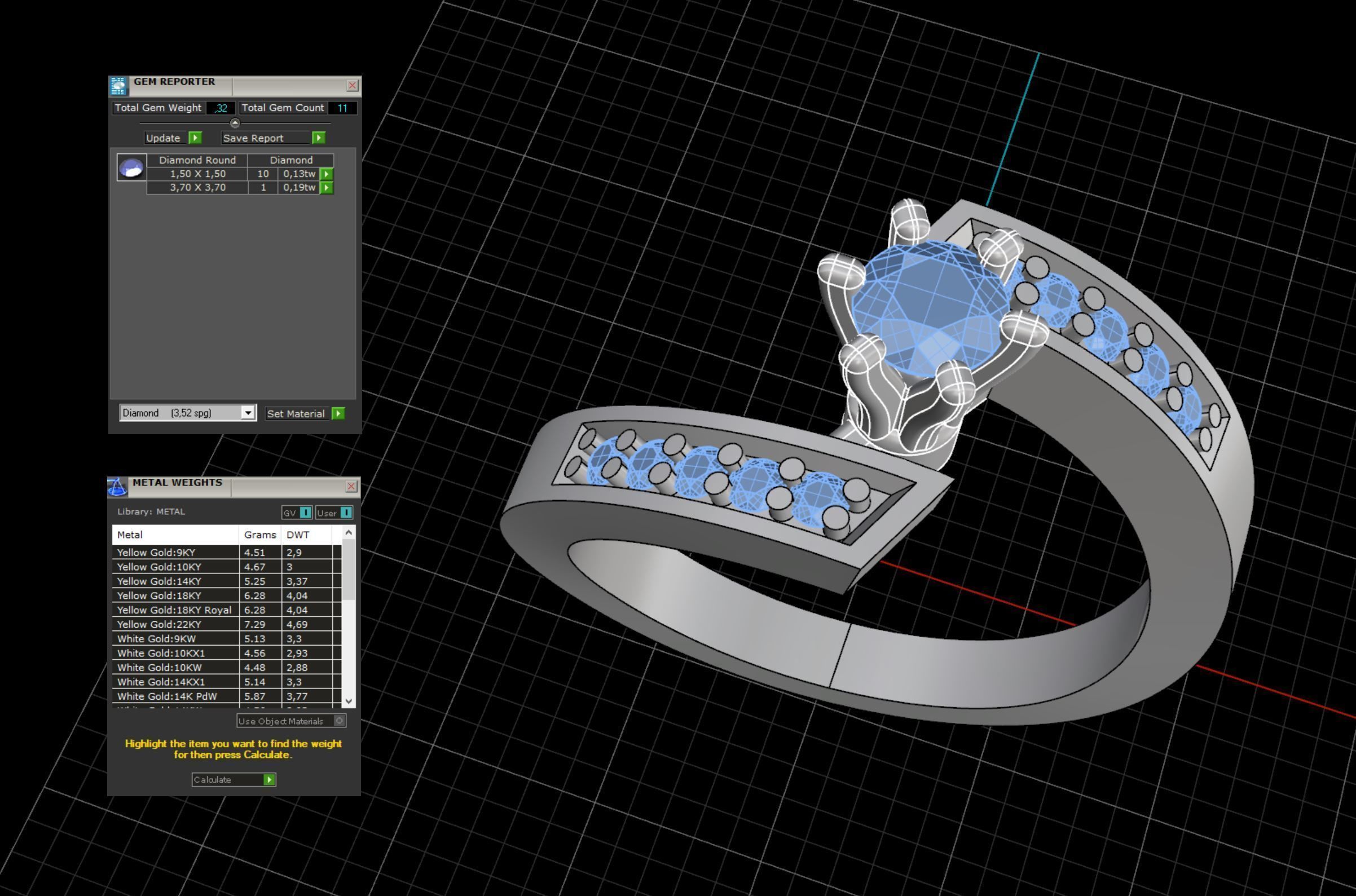Enable Use Object Materials option
1356x896 pixels.
point(340,721)
